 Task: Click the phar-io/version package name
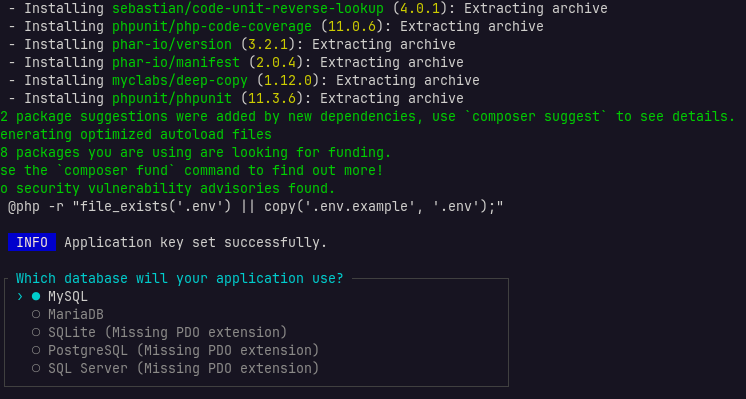(x=172, y=44)
